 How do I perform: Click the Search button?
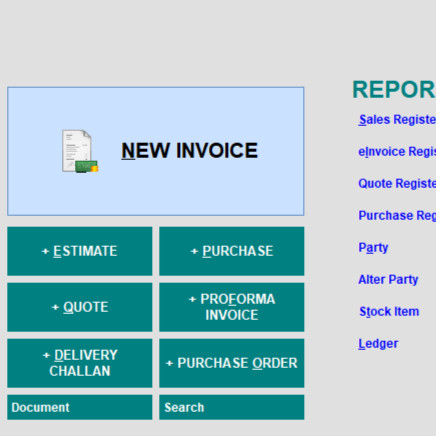coord(232,407)
